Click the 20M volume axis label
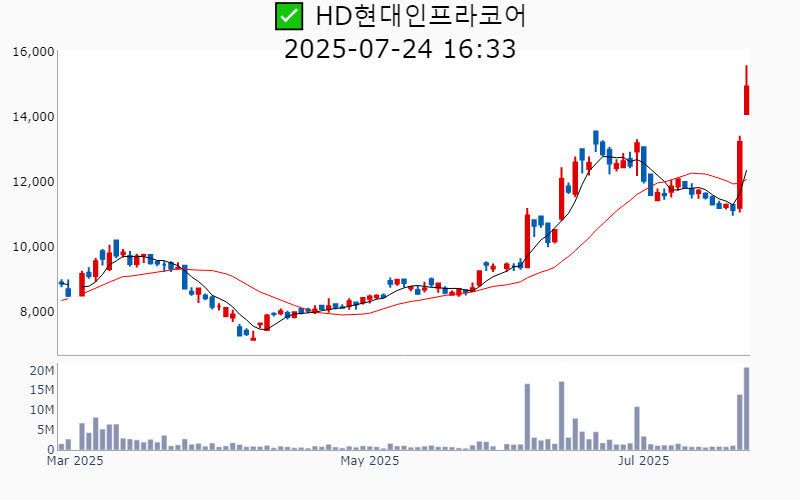This screenshot has height=500, width=800. 42,371
